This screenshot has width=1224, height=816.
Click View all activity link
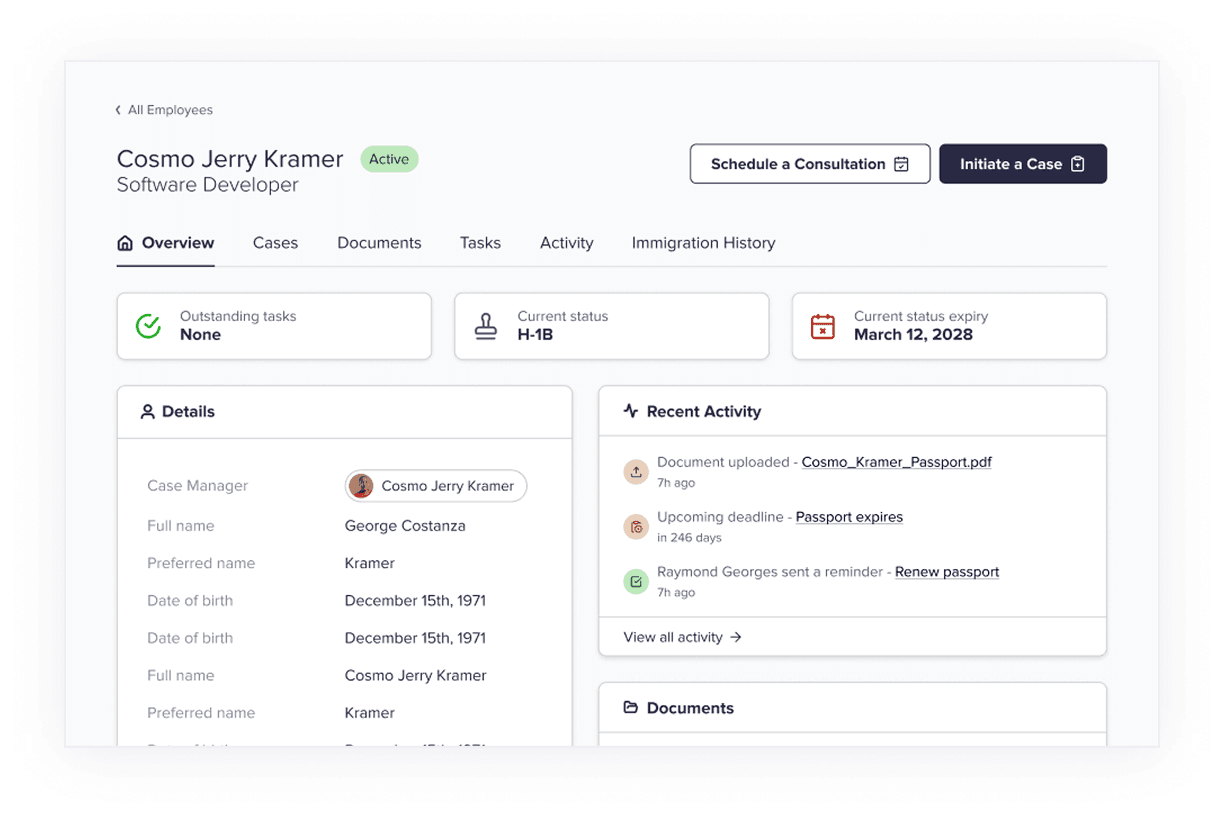683,637
